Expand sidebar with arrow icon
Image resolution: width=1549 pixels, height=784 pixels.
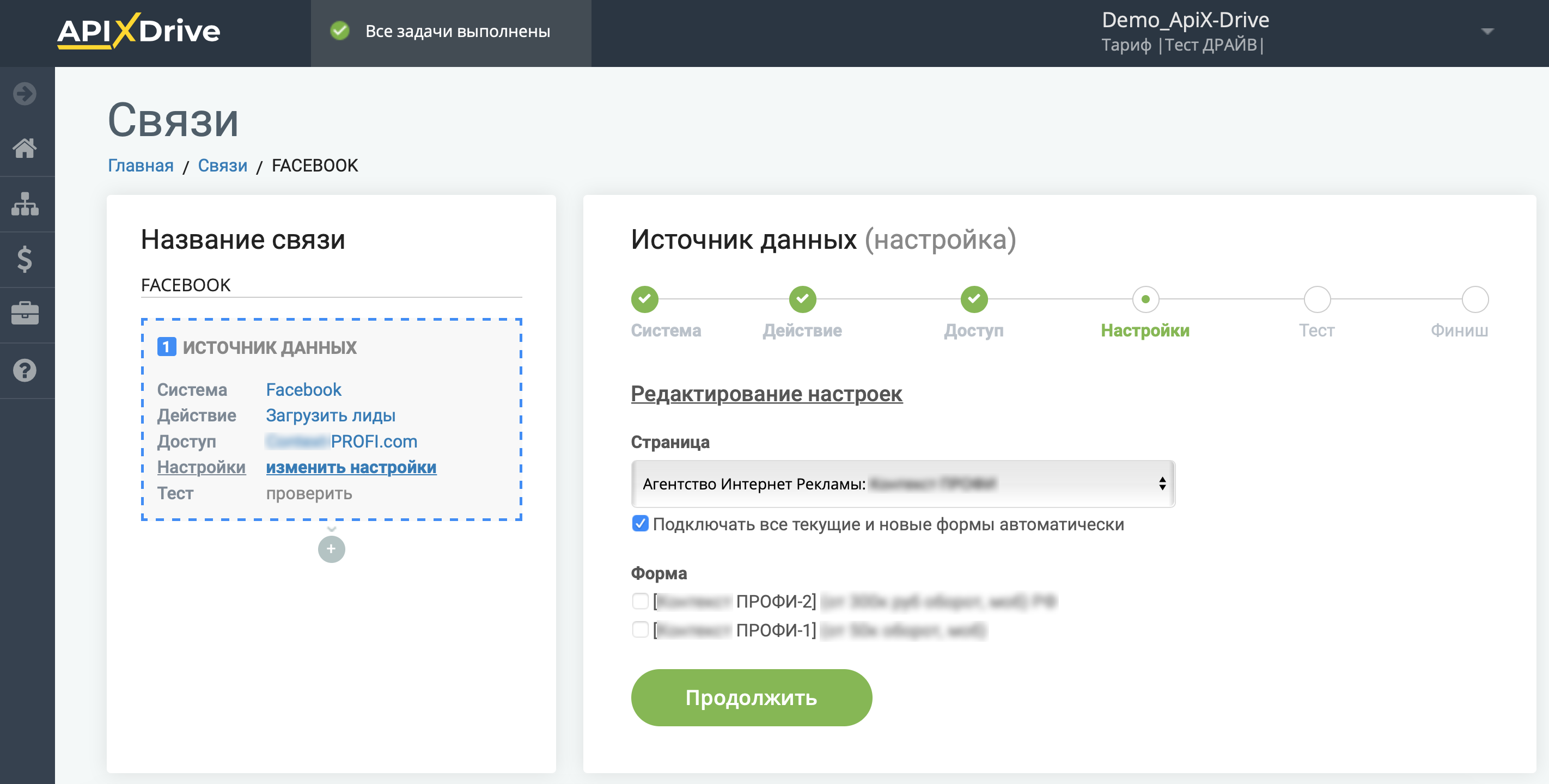click(25, 93)
